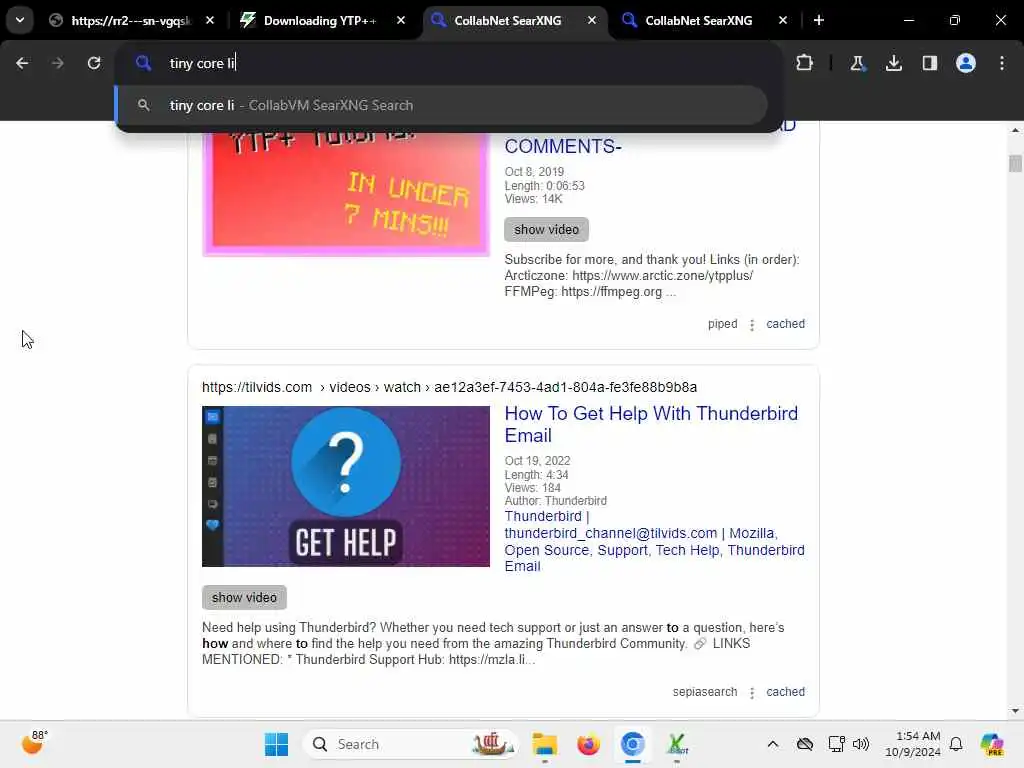Open cached link for YTP+ result
This screenshot has height=768, width=1024.
pyautogui.click(x=785, y=324)
